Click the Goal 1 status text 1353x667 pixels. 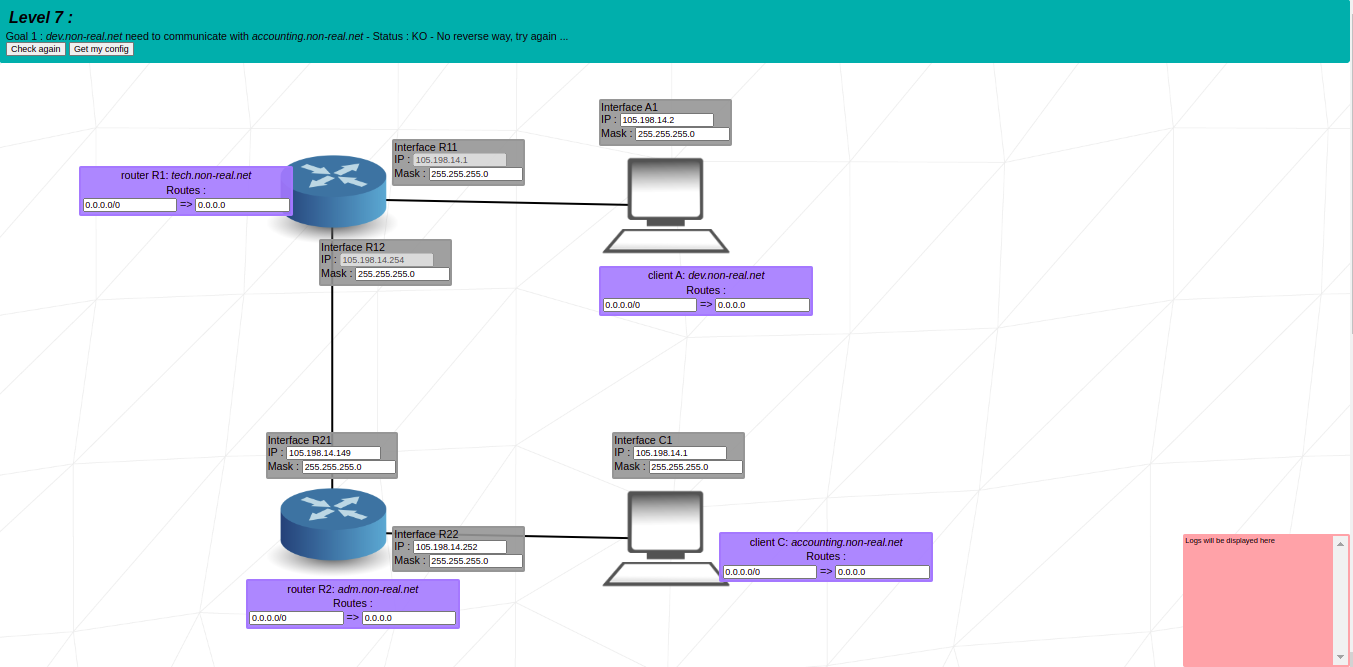point(287,36)
